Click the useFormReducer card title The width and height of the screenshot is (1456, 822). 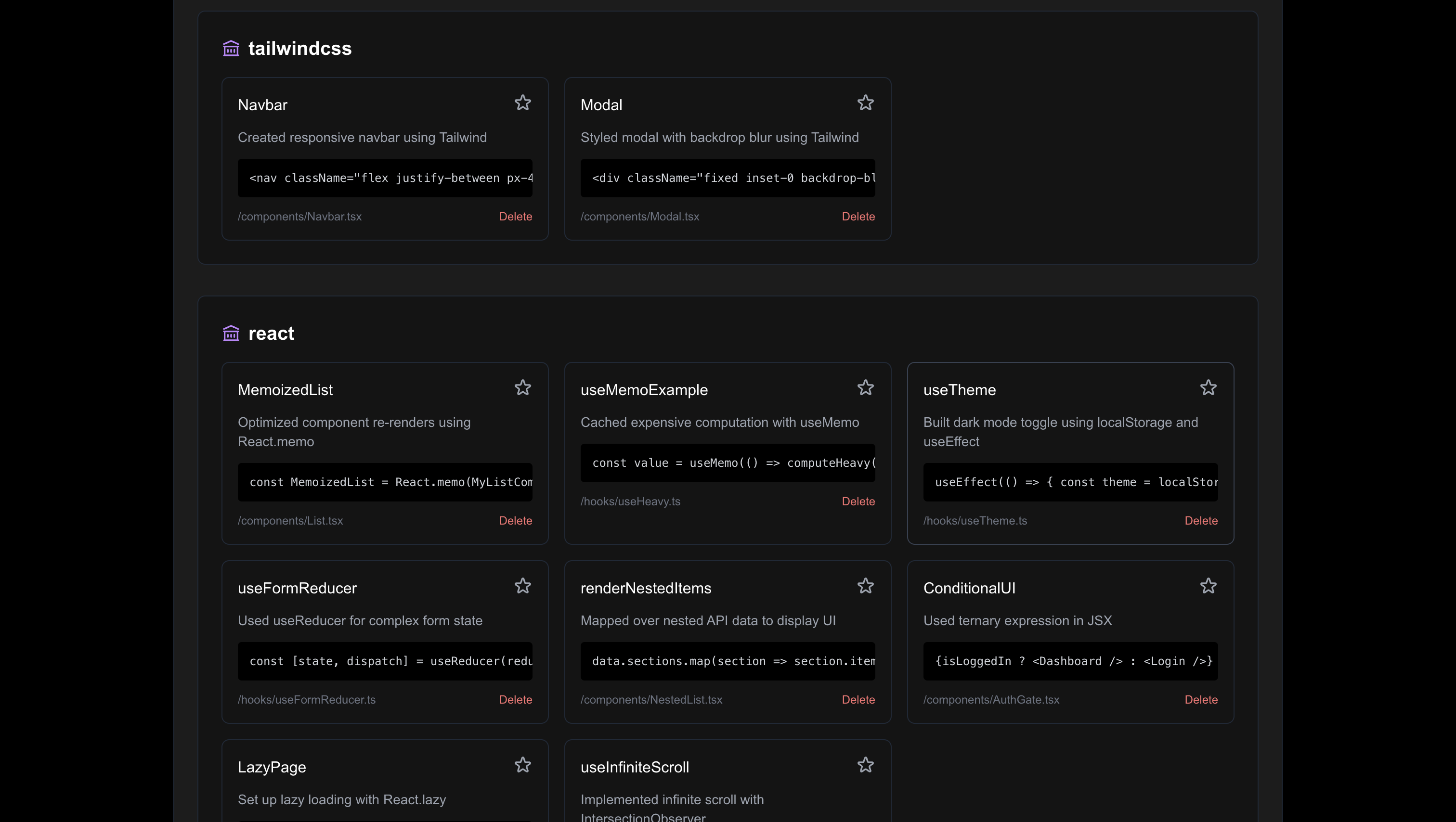(297, 588)
